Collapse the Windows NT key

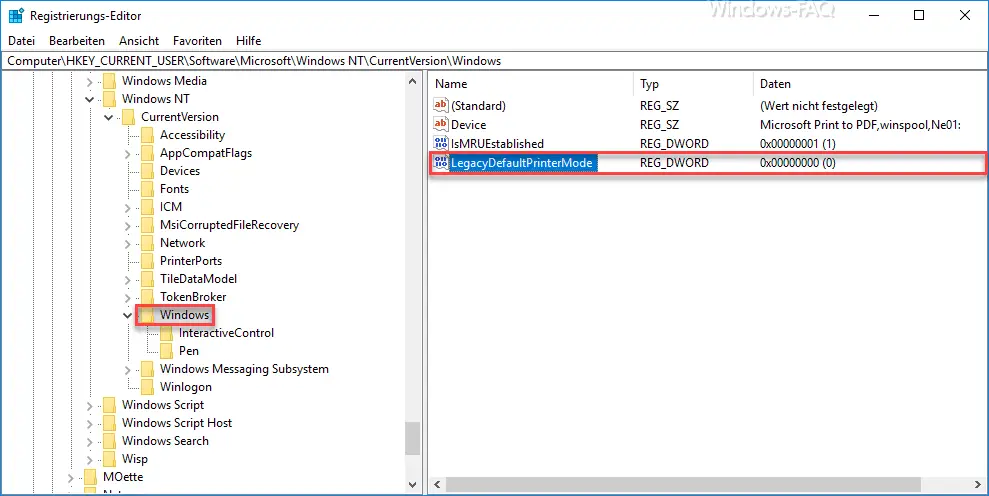[90, 99]
